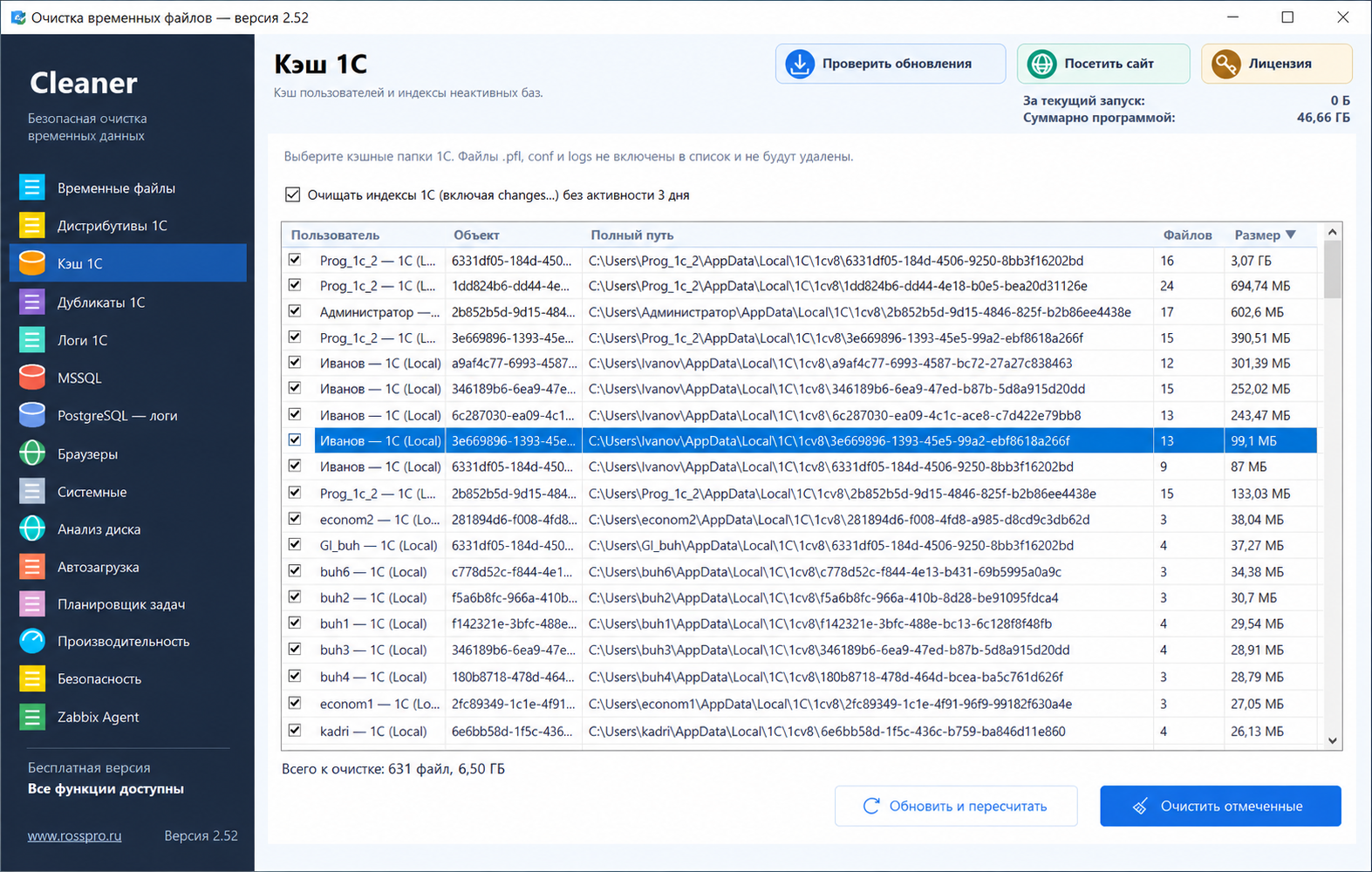Image resolution: width=1372 pixels, height=872 pixels.
Task: Click the Логи 1С sidebar icon
Action: click(x=32, y=339)
